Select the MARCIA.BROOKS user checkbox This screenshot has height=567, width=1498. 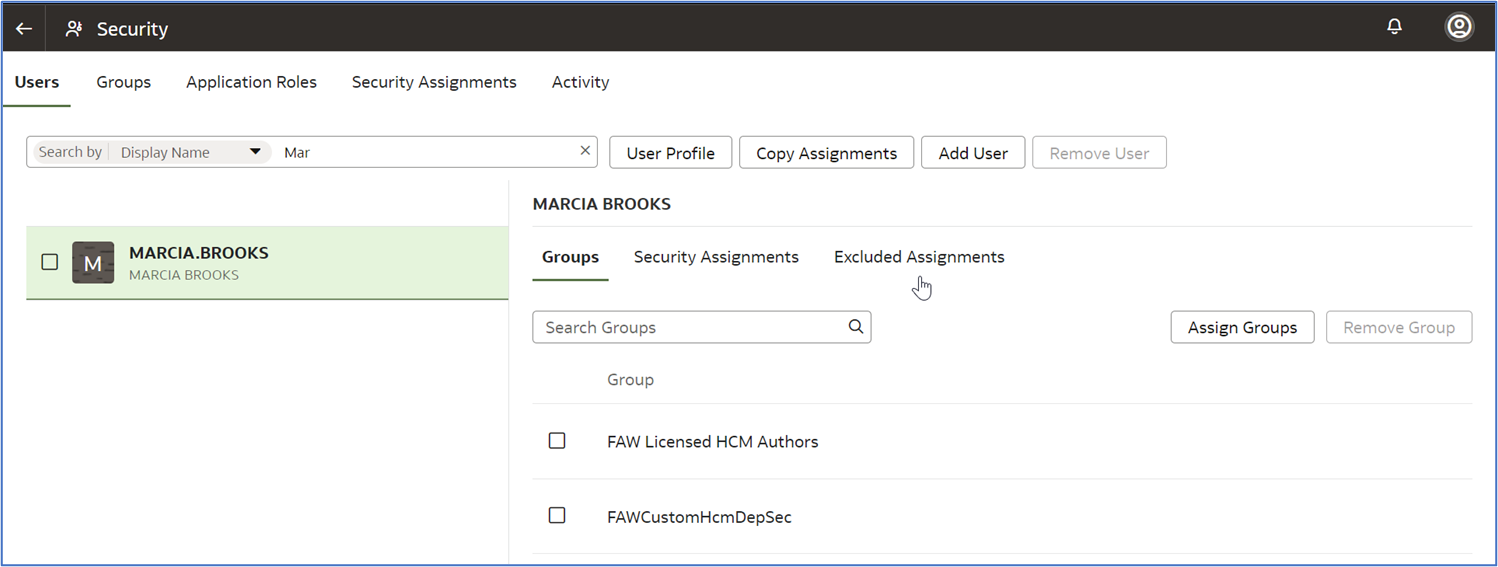pyautogui.click(x=50, y=262)
